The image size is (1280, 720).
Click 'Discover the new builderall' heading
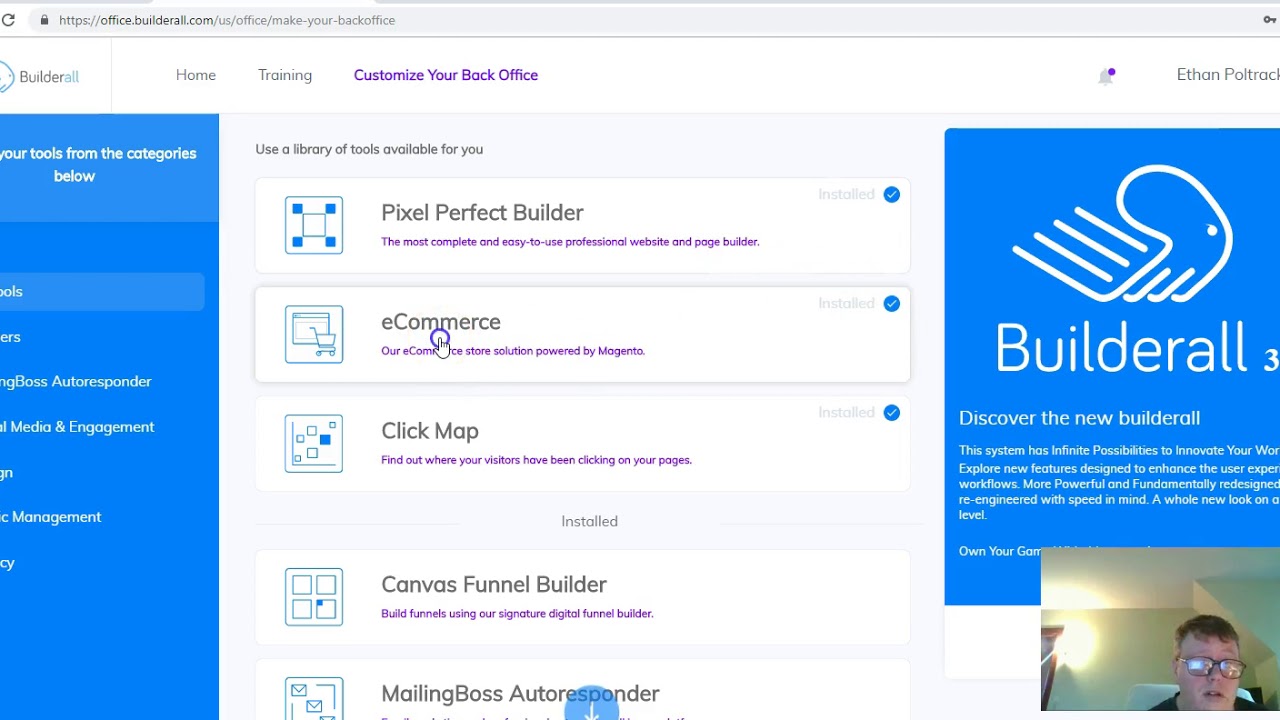1079,418
